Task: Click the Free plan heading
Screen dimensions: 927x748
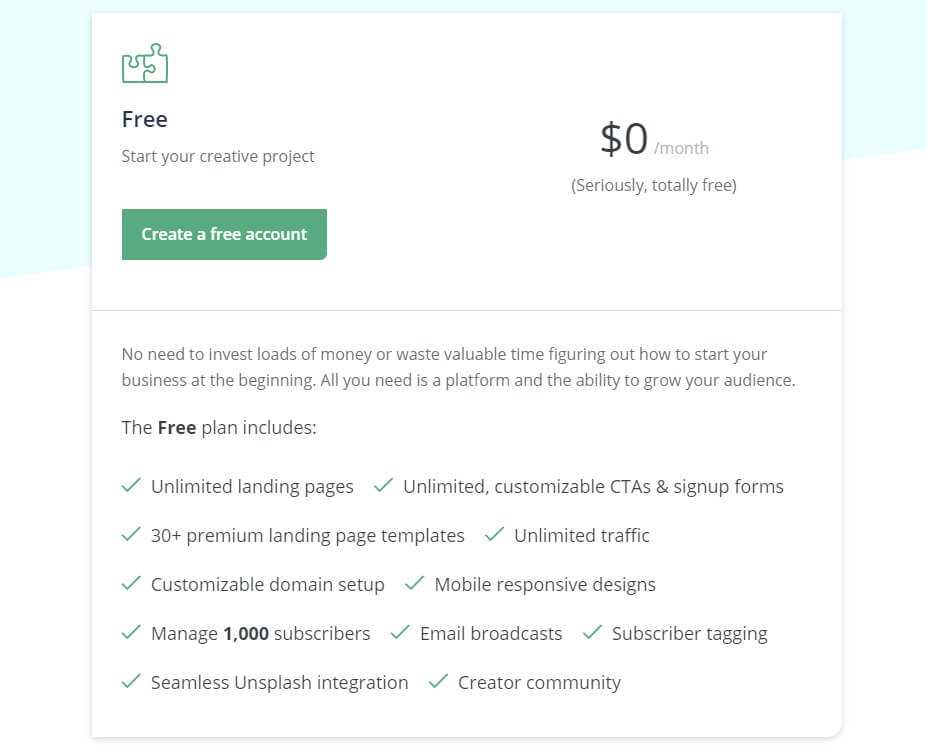Action: [145, 119]
